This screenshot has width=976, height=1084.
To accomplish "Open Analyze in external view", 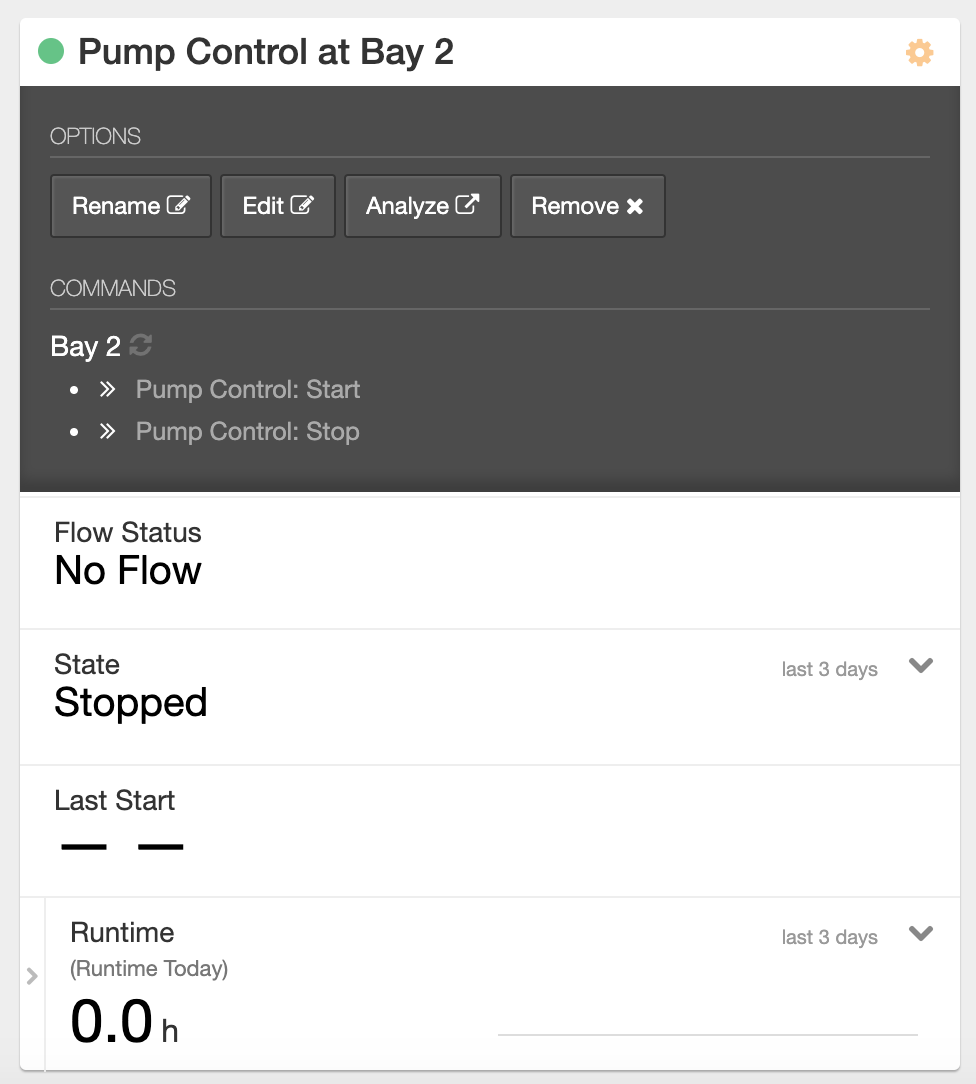I will click(422, 206).
